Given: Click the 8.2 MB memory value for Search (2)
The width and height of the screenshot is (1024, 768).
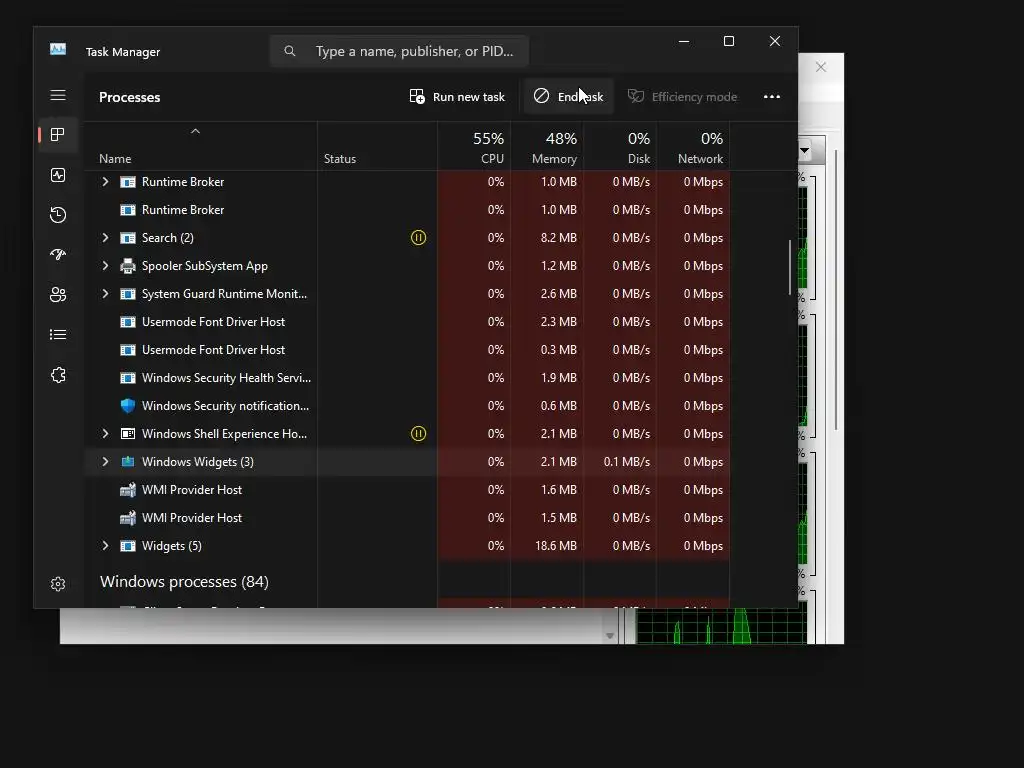Looking at the screenshot, I should point(558,238).
